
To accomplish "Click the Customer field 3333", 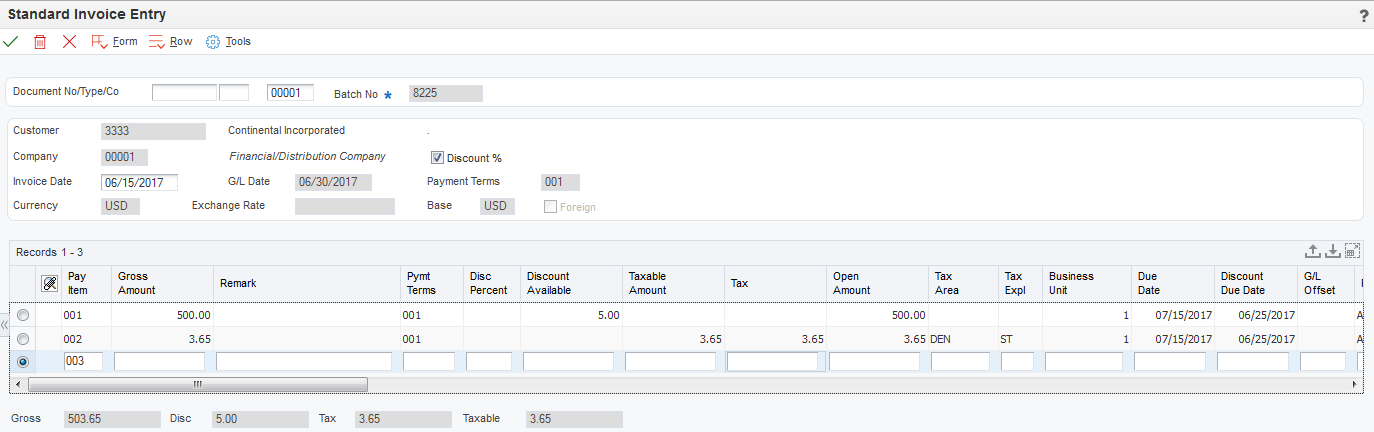I will click(154, 131).
